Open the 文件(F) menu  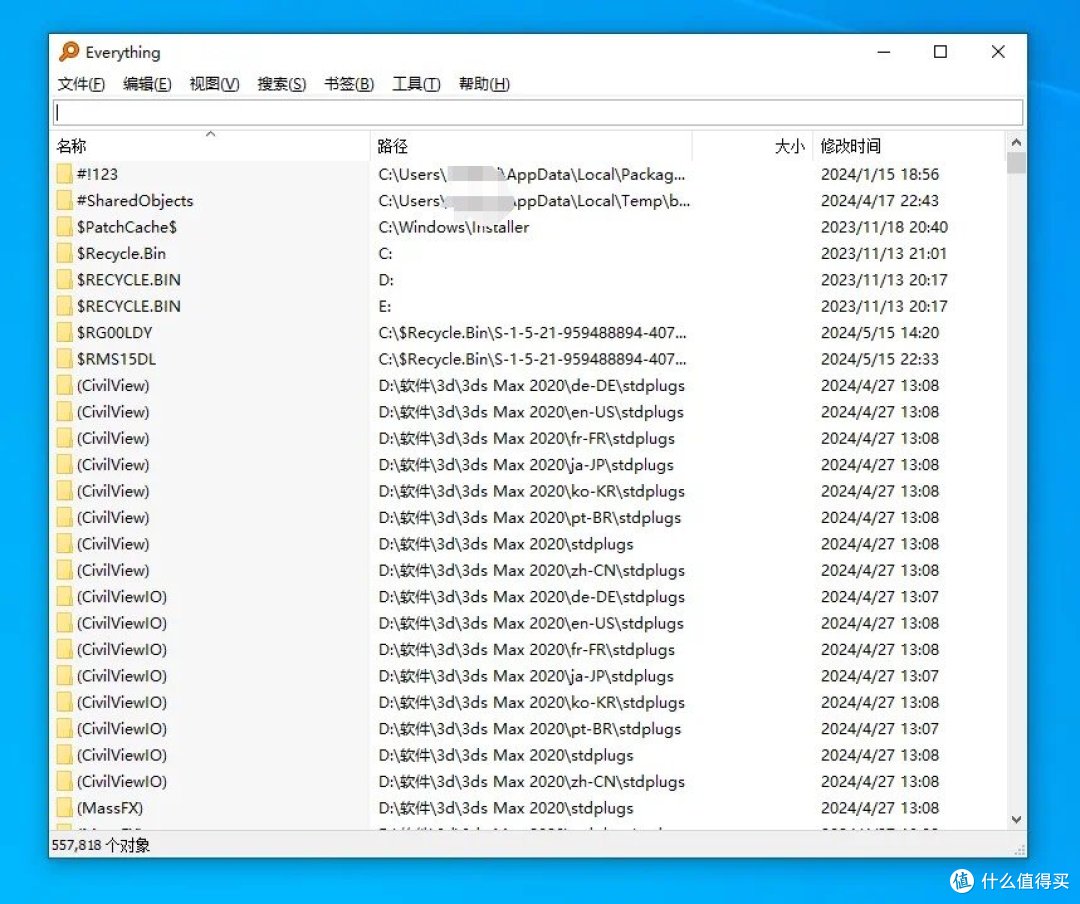(81, 84)
